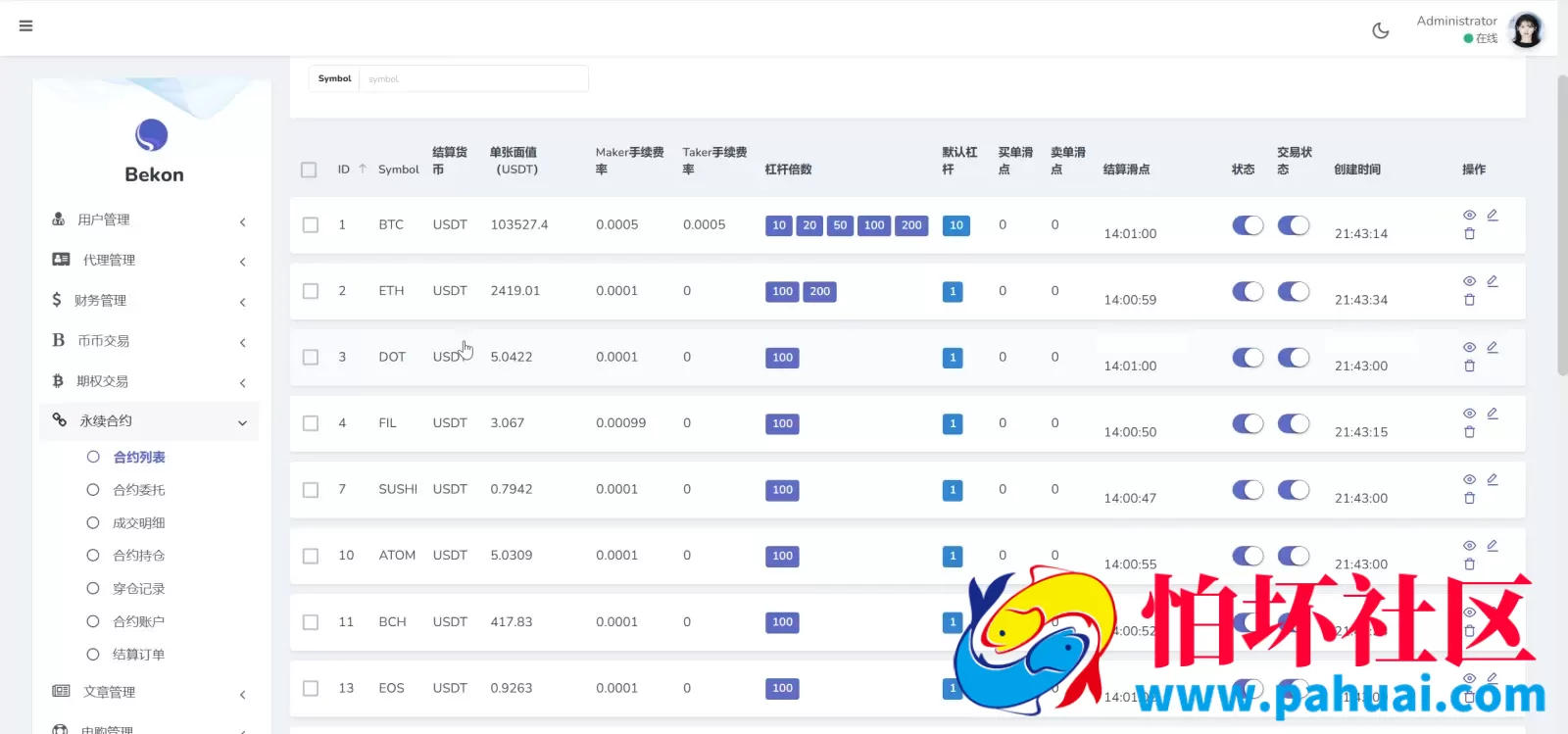Delete the ETH contract row
The height and width of the screenshot is (734, 1568).
coord(1469,300)
